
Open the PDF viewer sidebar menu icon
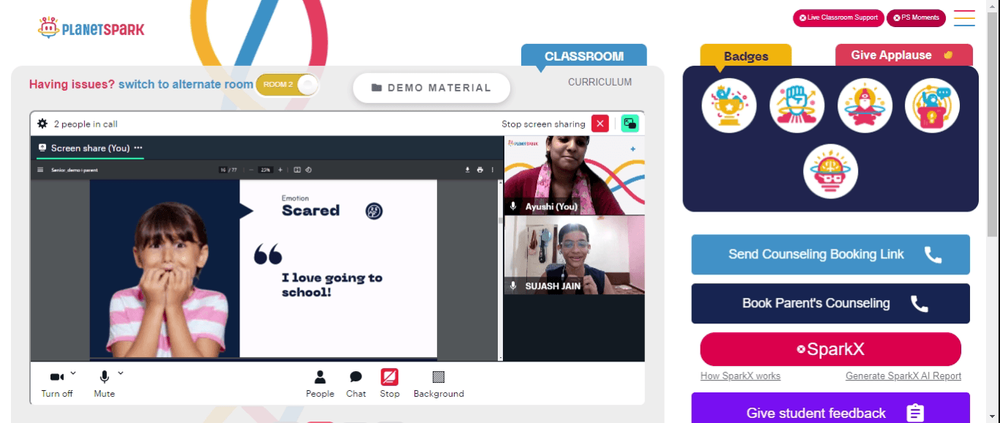pyautogui.click(x=40, y=170)
